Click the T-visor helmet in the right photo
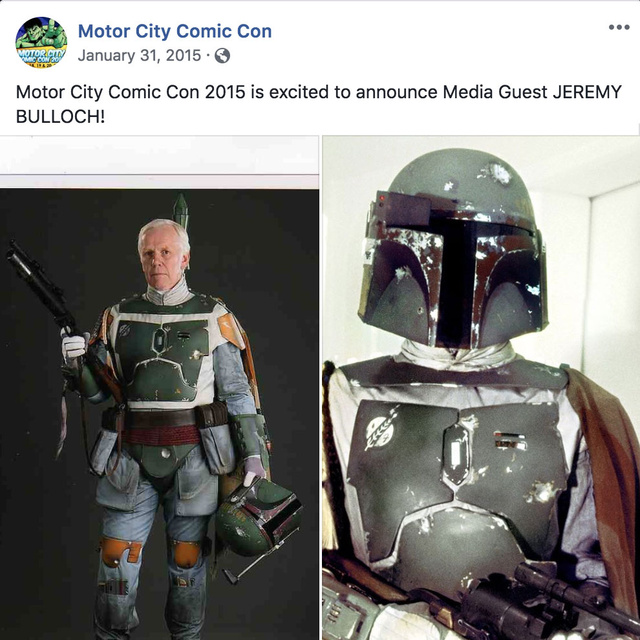The image size is (640, 640). pos(454,250)
